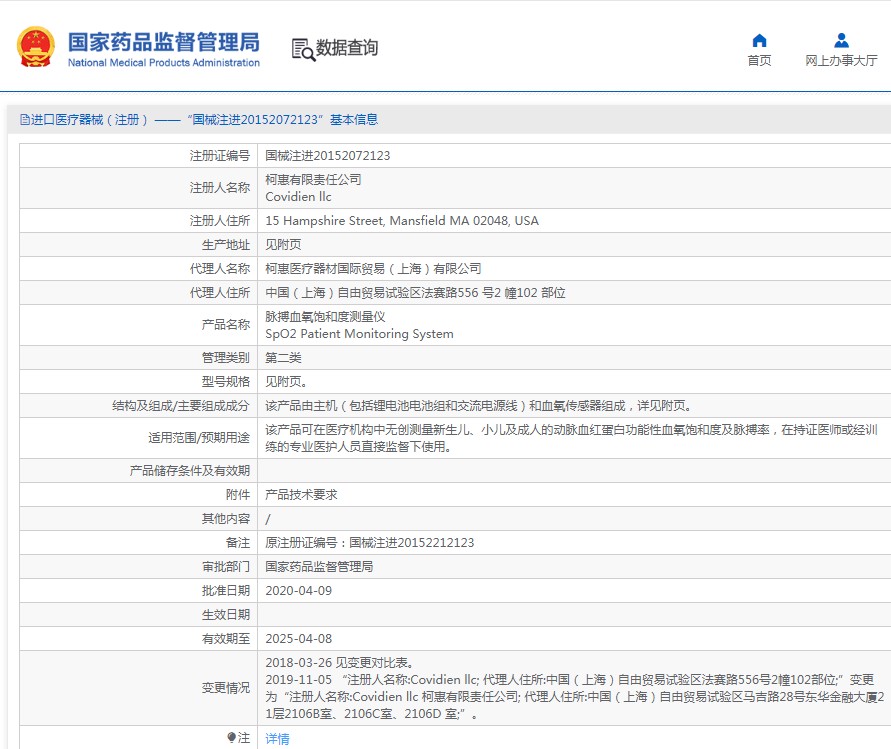Select 脉搏血氧饱和度测量仪 product name

point(326,317)
